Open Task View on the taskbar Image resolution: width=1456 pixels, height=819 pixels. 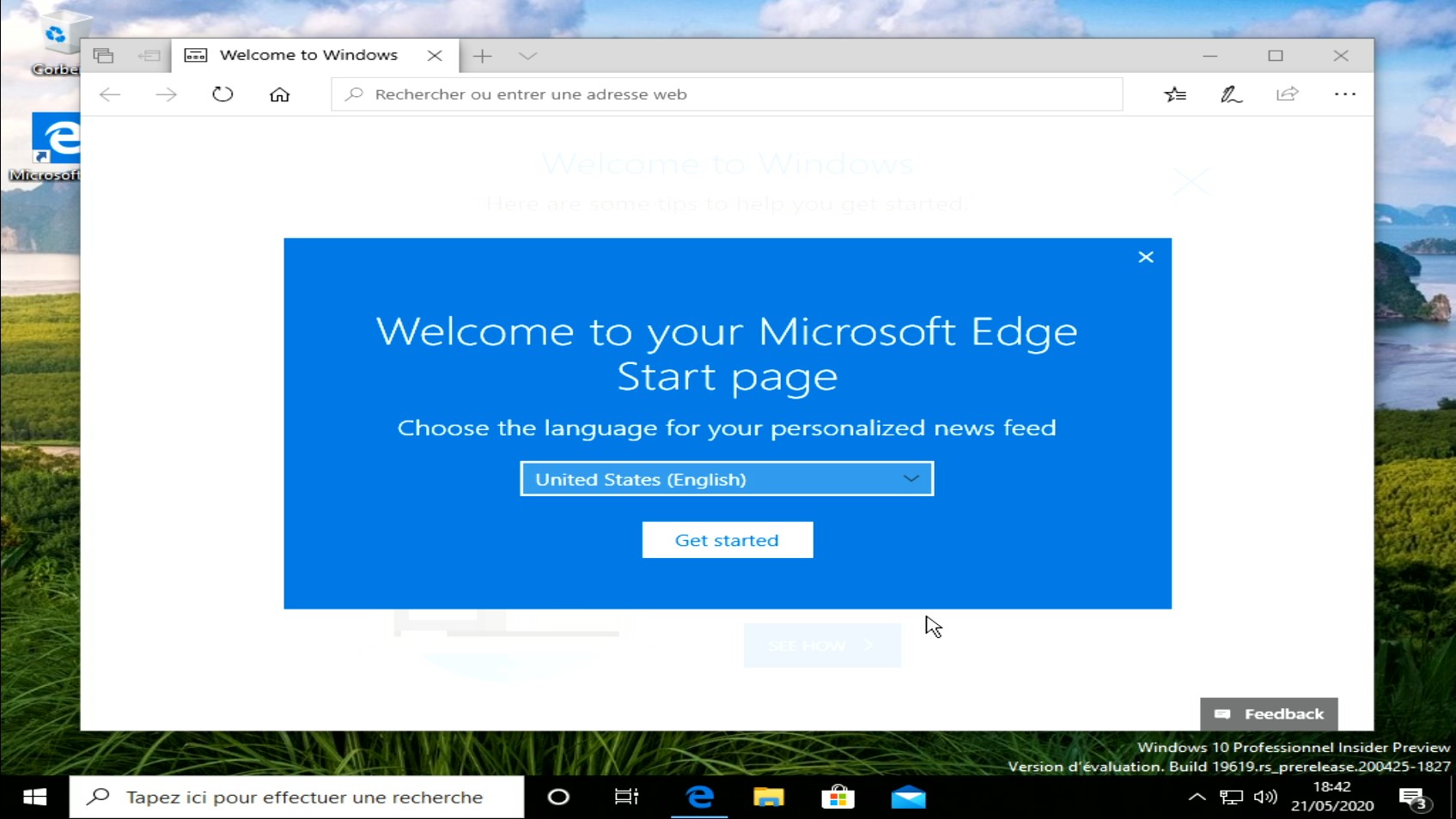coord(627,798)
